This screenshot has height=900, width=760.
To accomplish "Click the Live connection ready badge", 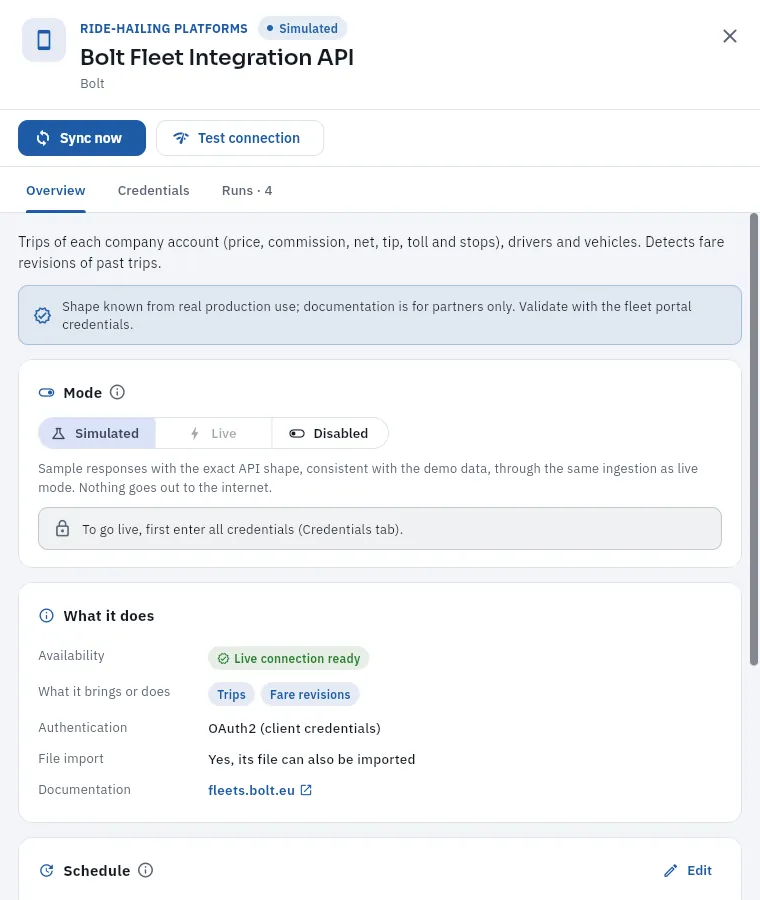I will coord(289,658).
